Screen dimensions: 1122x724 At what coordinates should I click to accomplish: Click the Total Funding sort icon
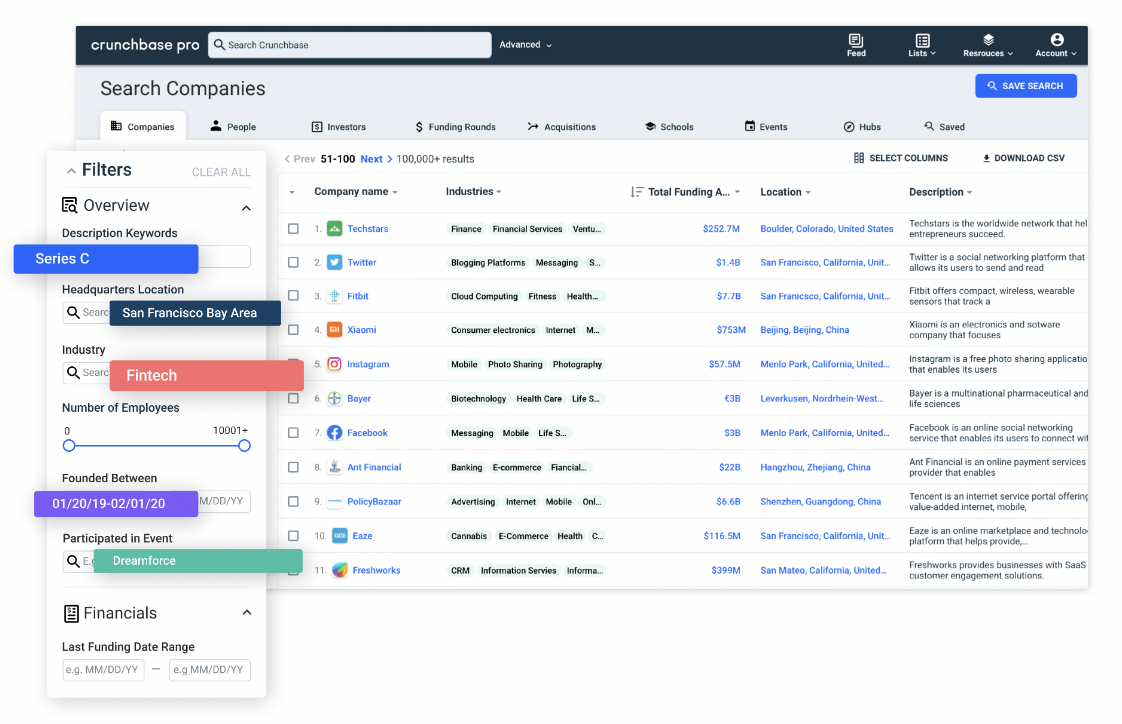(636, 192)
